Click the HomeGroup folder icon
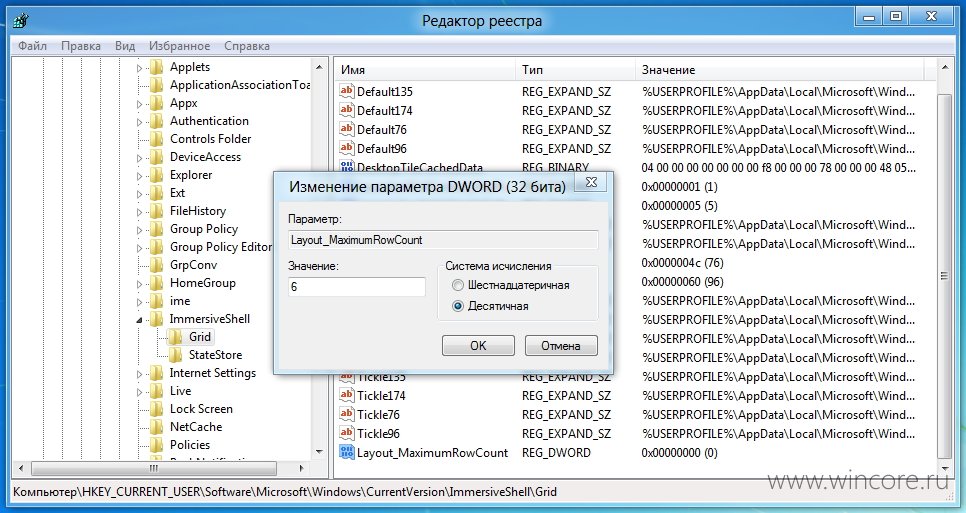This screenshot has width=966, height=513. 157,283
